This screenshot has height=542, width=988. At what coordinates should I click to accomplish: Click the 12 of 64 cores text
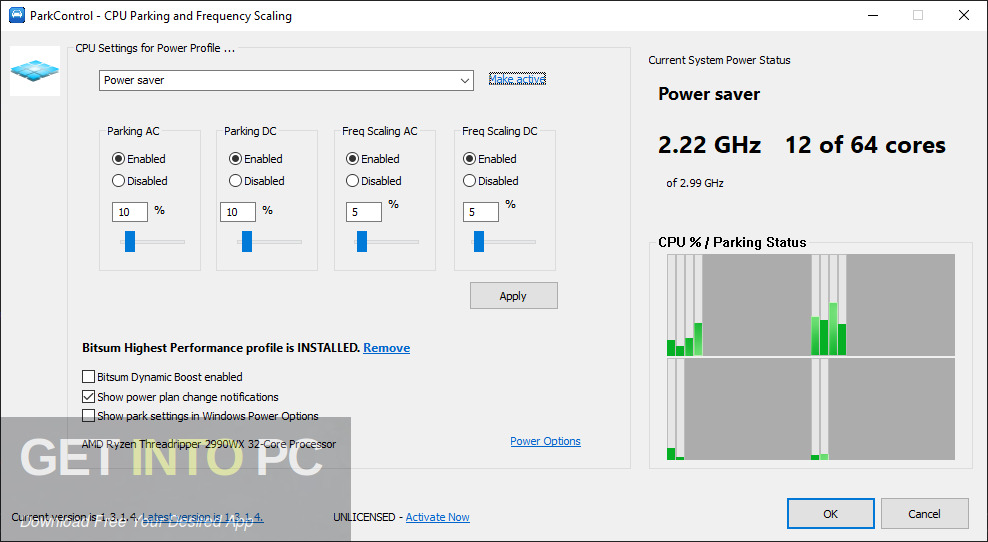click(865, 145)
